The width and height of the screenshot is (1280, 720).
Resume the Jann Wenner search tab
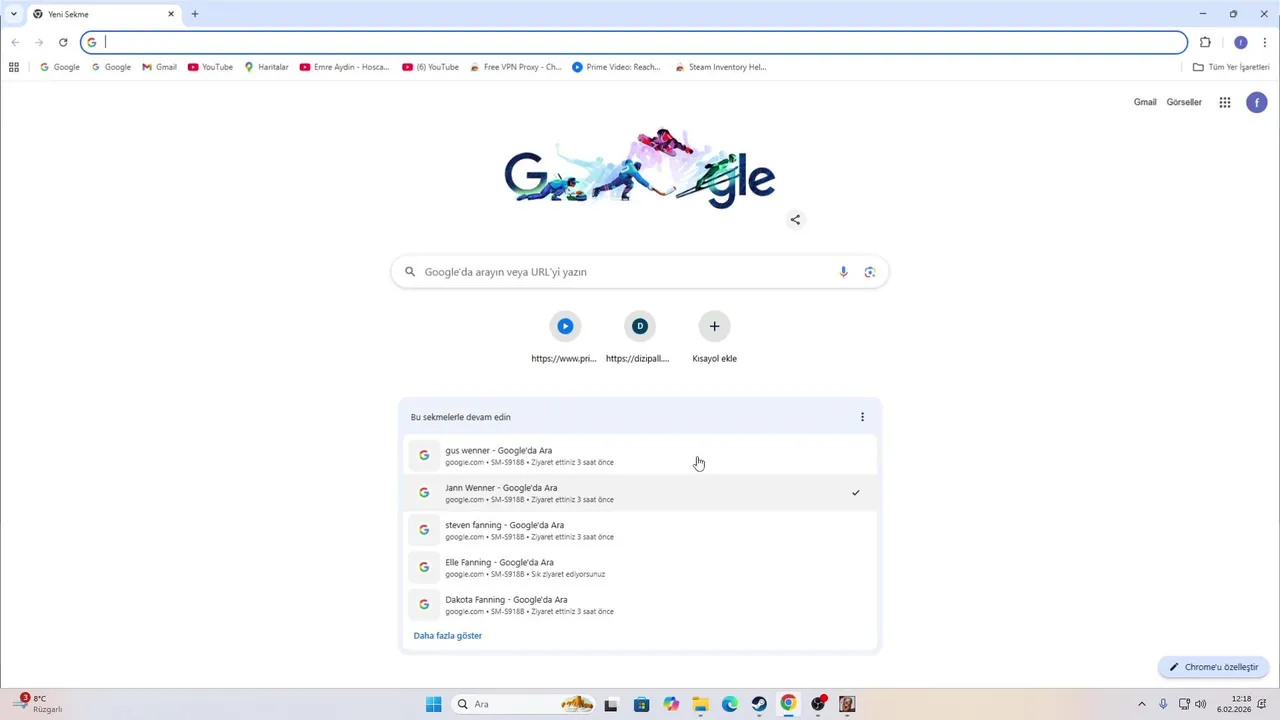[640, 492]
